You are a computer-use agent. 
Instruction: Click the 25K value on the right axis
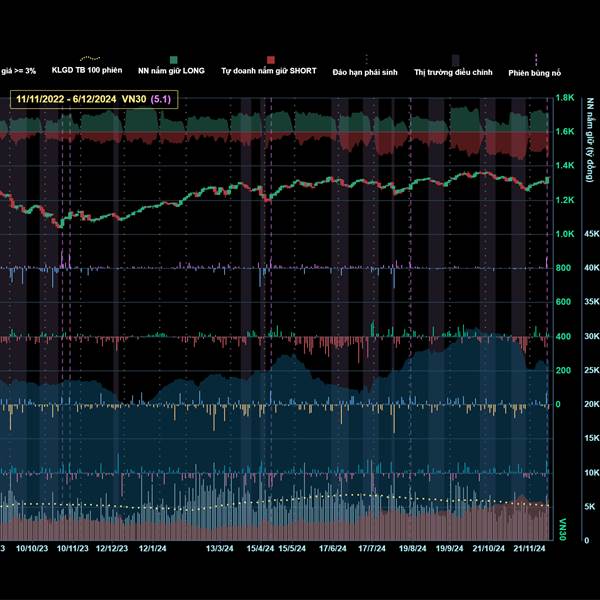592,370
